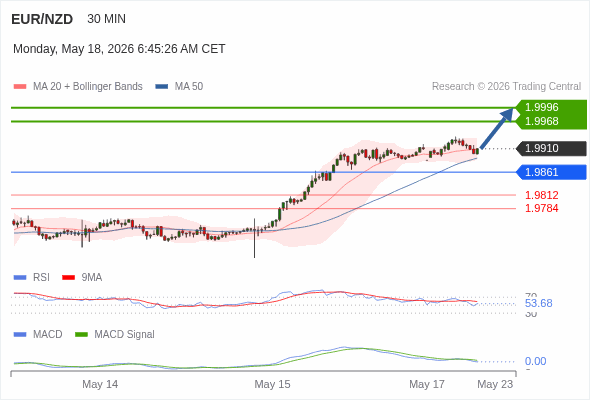Click the 30 MIN timeframe label
Image resolution: width=590 pixels, height=400 pixels.
tap(106, 19)
